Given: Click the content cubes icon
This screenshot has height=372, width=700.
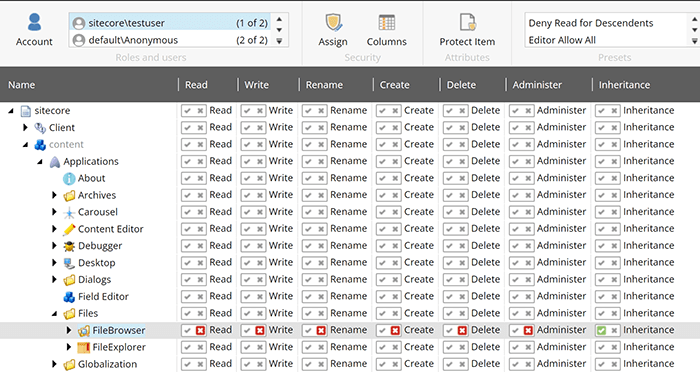Looking at the screenshot, I should (40, 145).
